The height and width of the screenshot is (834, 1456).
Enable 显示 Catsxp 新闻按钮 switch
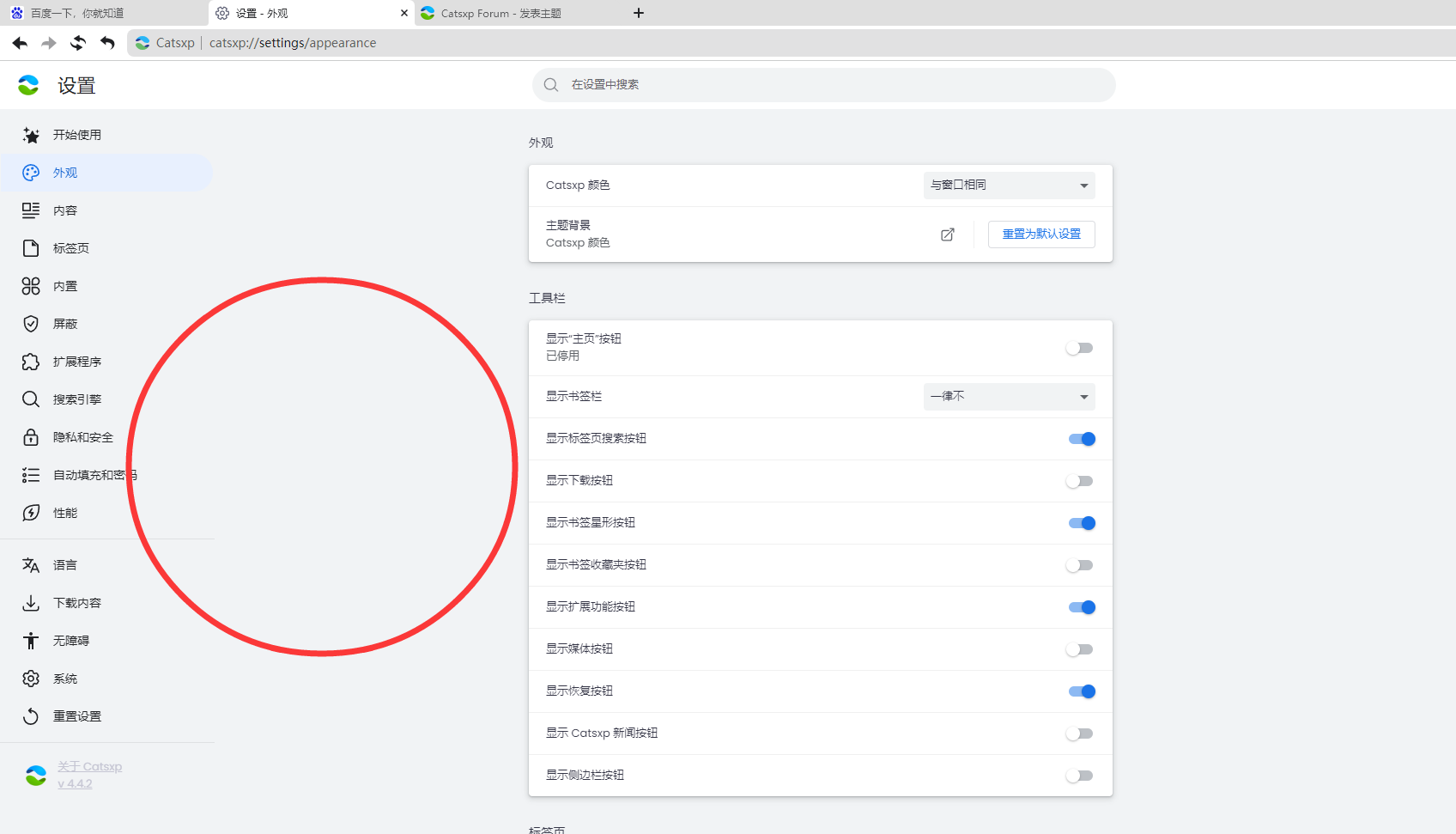pyautogui.click(x=1080, y=734)
